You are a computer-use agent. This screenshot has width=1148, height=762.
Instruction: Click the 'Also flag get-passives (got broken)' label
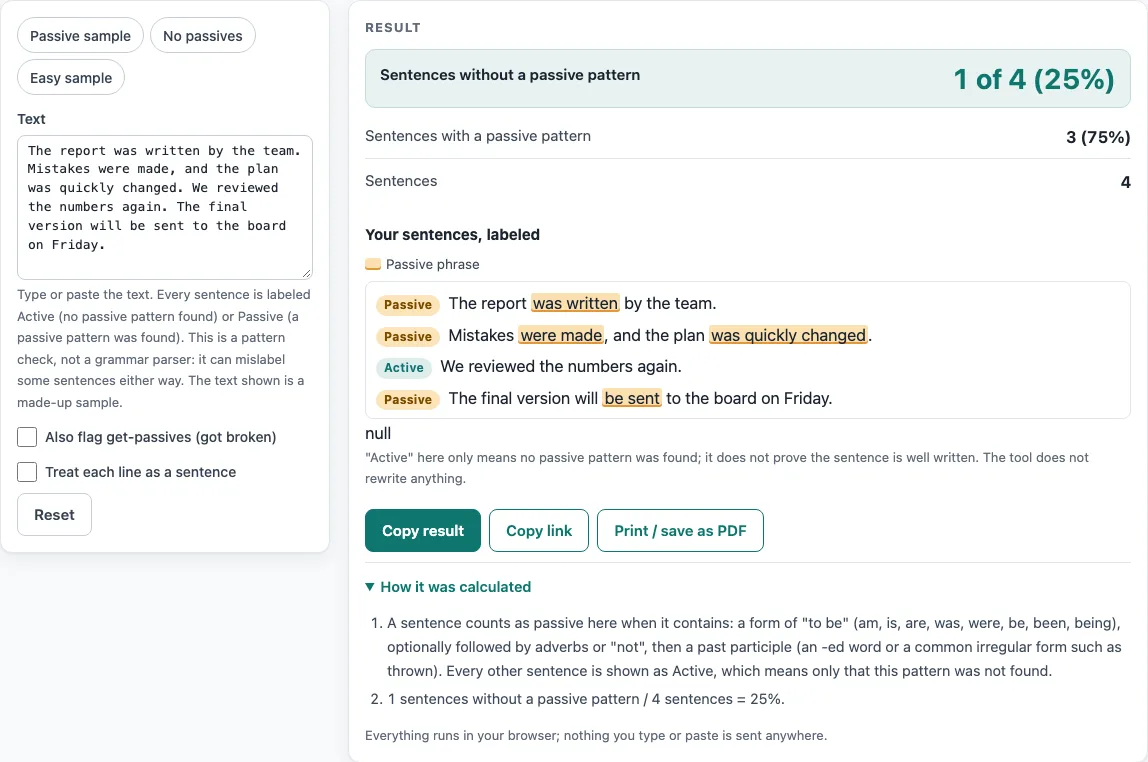(x=160, y=437)
